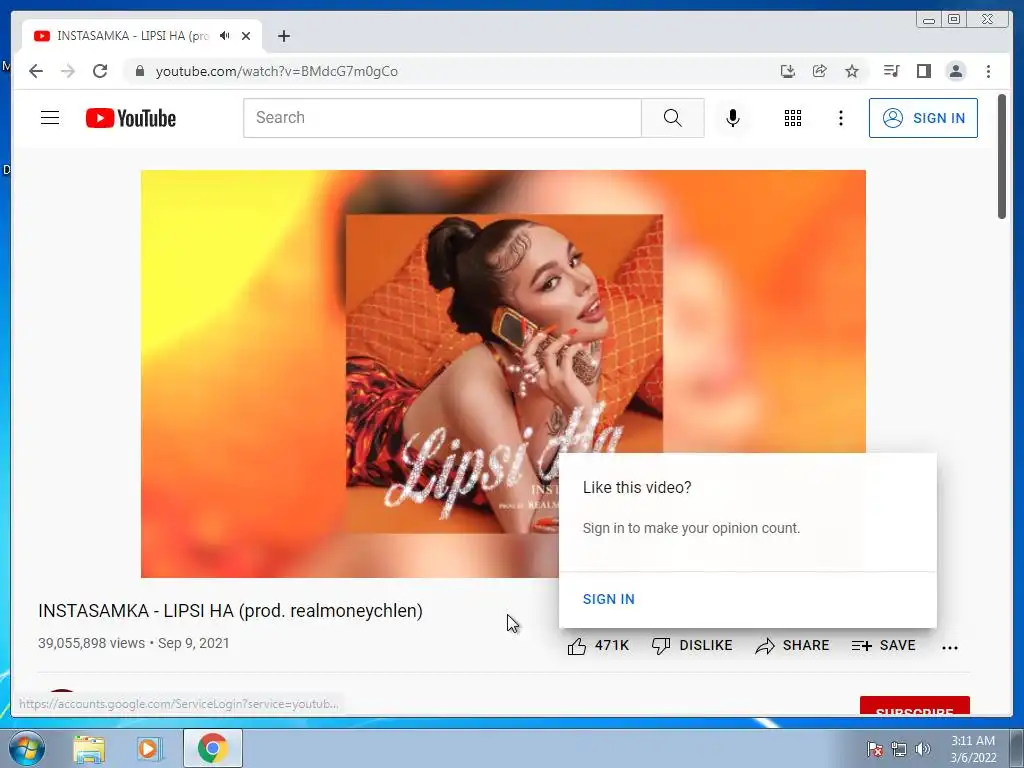Click the magnifier search button
This screenshot has width=1024, height=768.
[673, 118]
